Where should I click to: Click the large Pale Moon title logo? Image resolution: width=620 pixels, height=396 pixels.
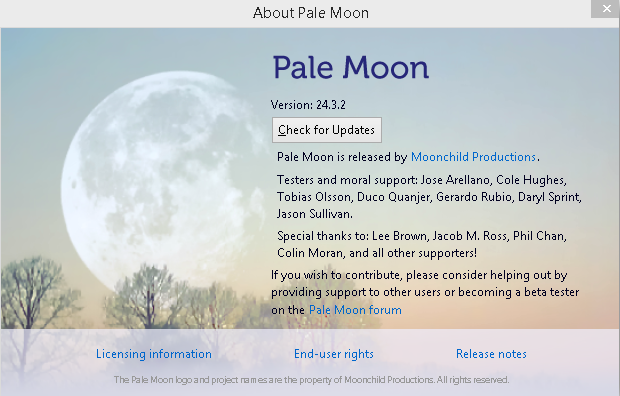click(351, 67)
